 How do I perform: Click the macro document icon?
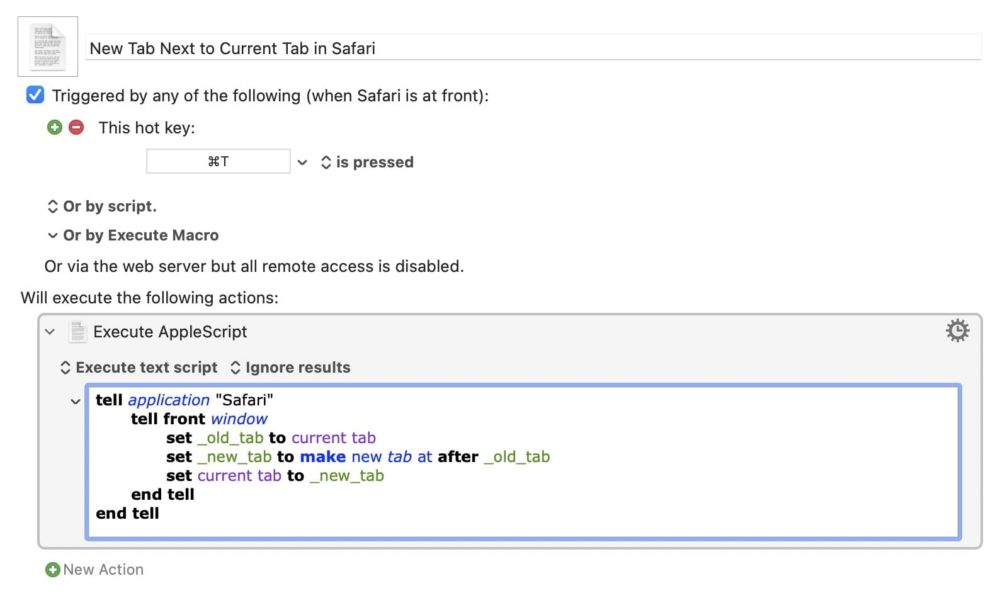coord(48,47)
